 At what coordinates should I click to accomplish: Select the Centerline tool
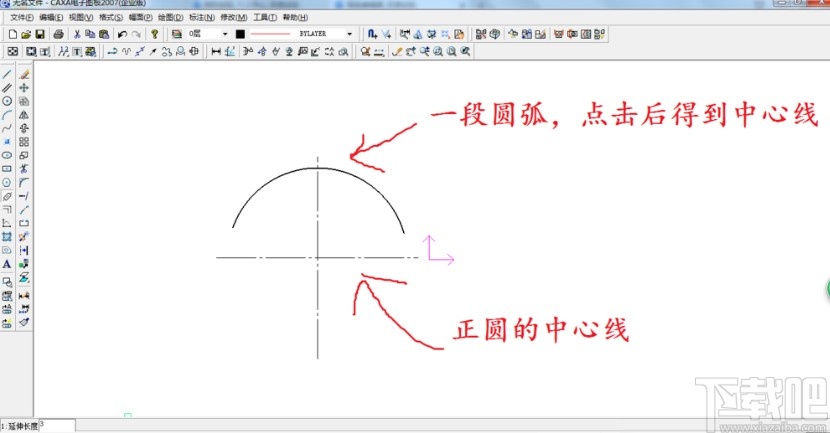[7, 196]
